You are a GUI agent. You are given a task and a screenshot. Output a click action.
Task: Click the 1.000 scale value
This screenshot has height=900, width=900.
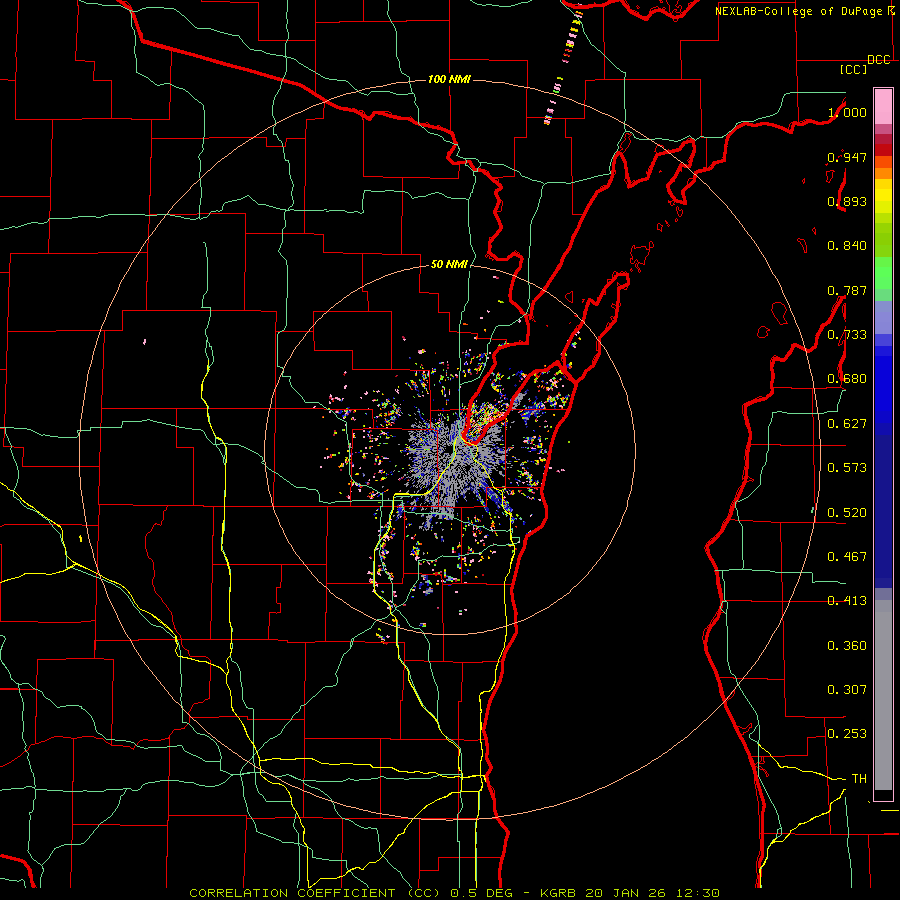click(847, 112)
